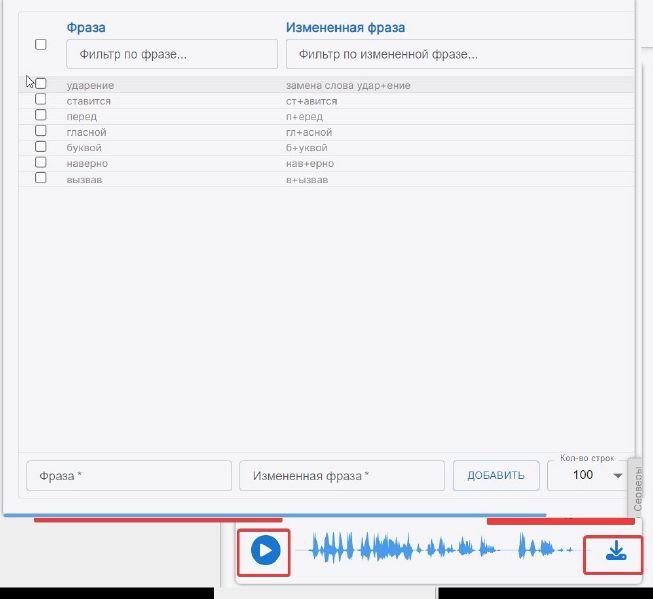Focus the Измененная фраза bottom input

point(341,475)
